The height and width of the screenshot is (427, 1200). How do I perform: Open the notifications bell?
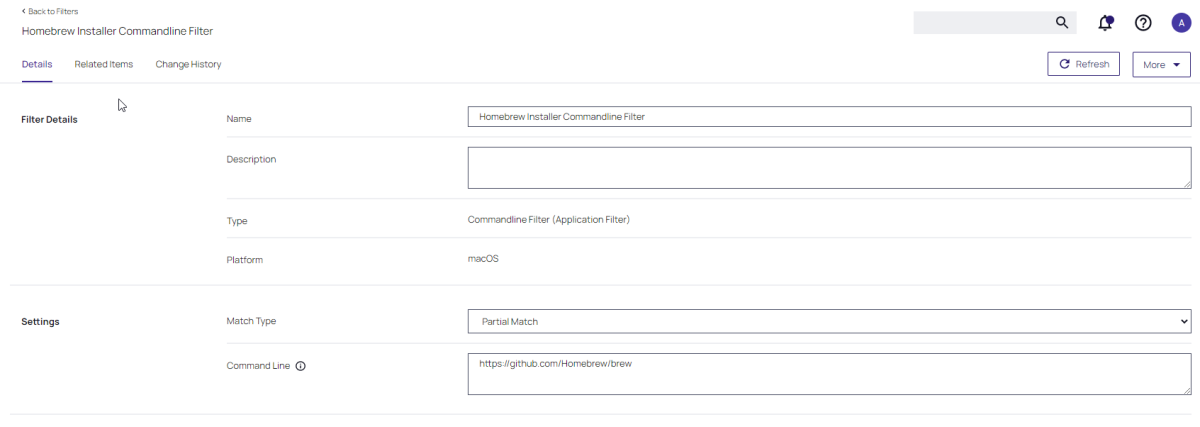1105,23
